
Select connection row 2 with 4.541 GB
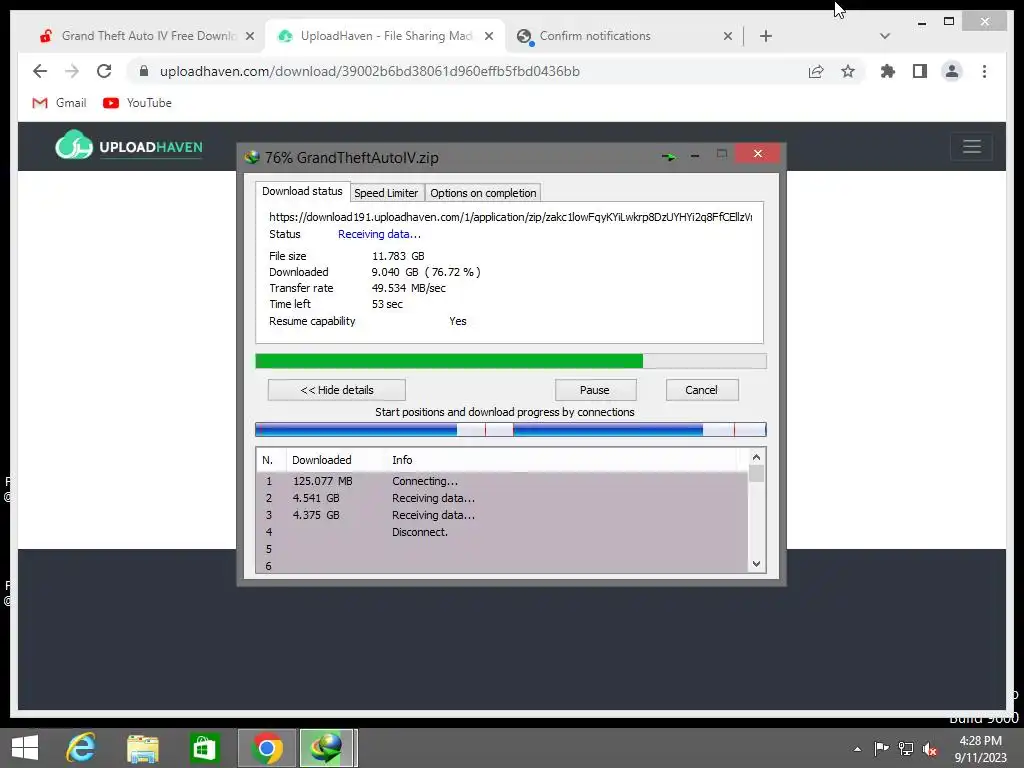502,498
